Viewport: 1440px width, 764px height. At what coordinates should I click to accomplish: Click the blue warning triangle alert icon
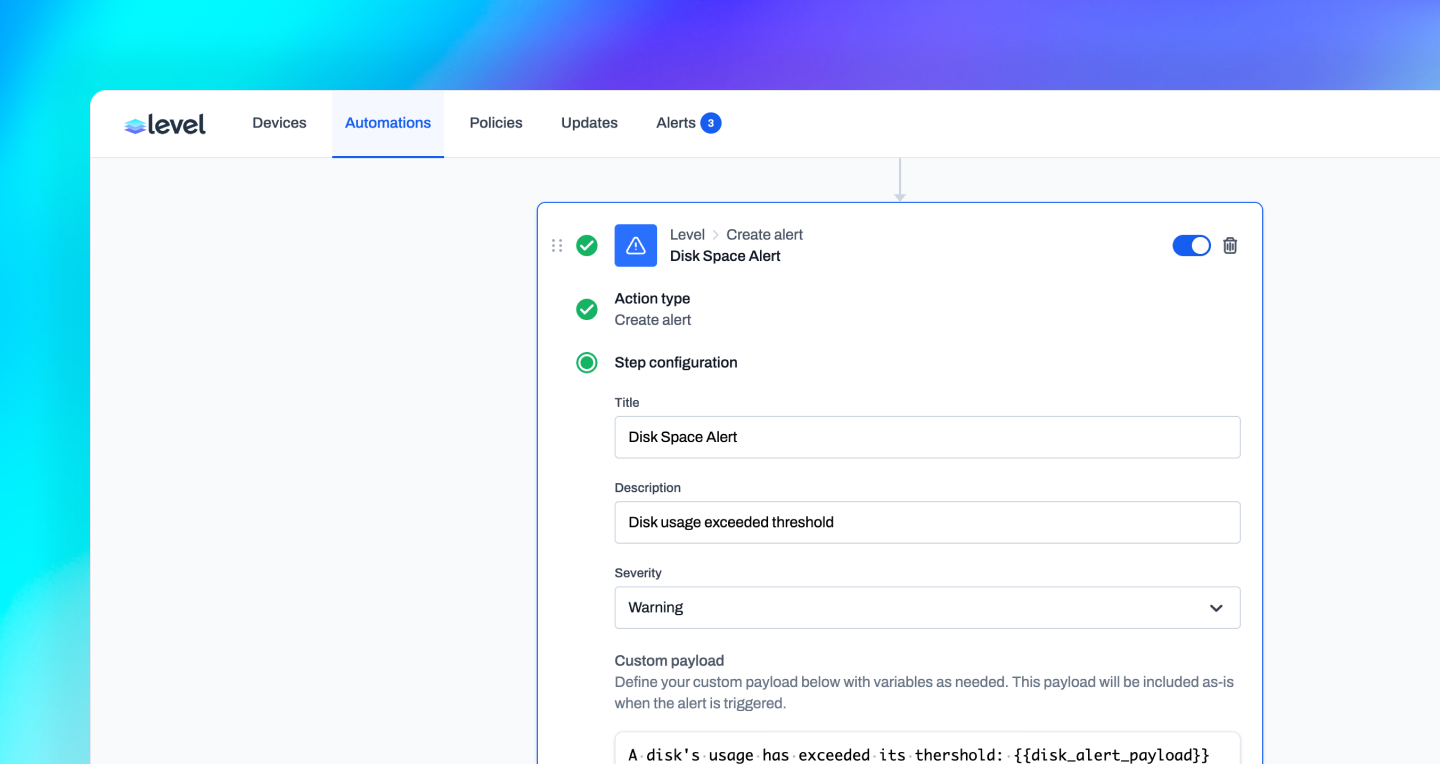[x=636, y=245]
